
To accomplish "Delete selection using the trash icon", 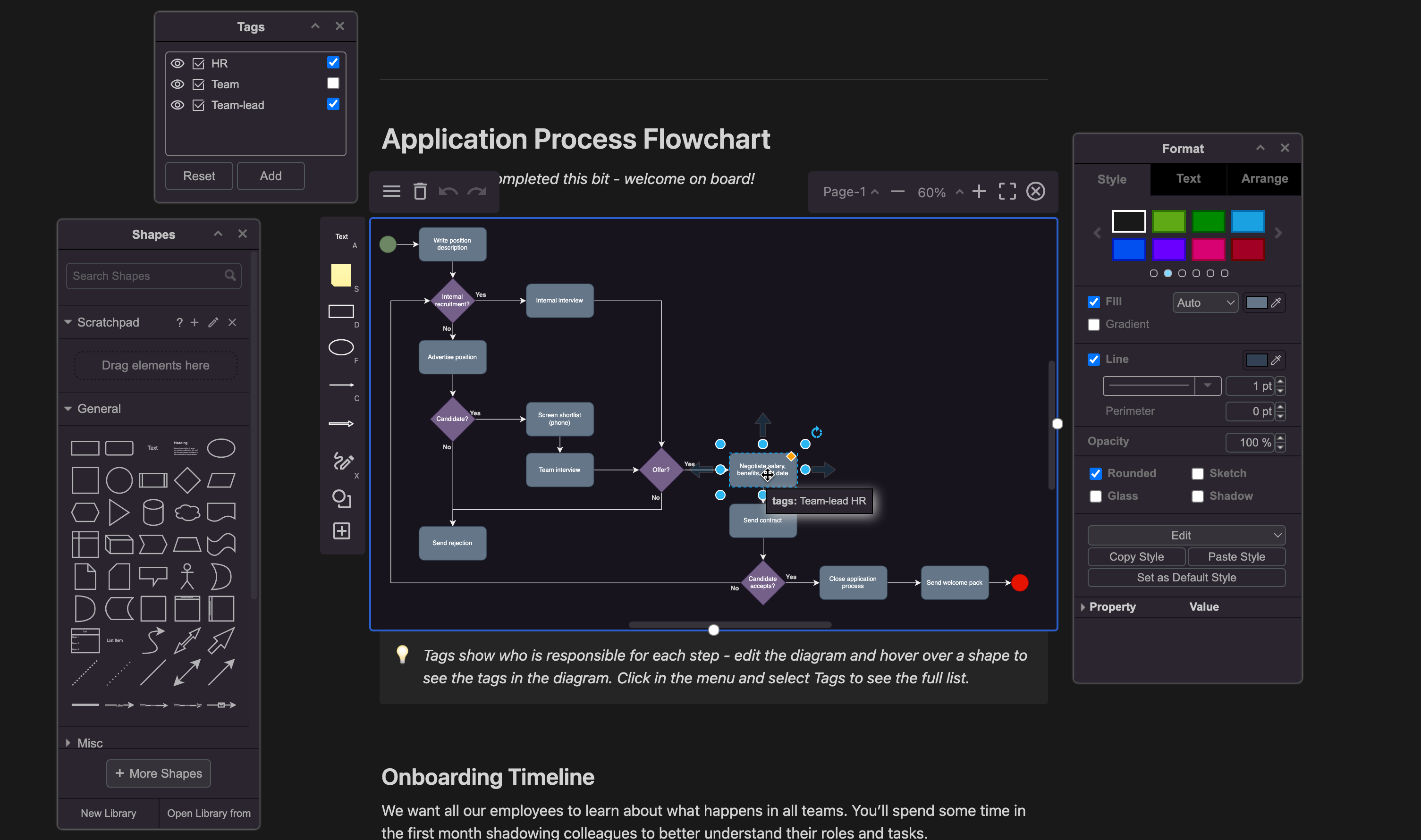I will pos(420,191).
